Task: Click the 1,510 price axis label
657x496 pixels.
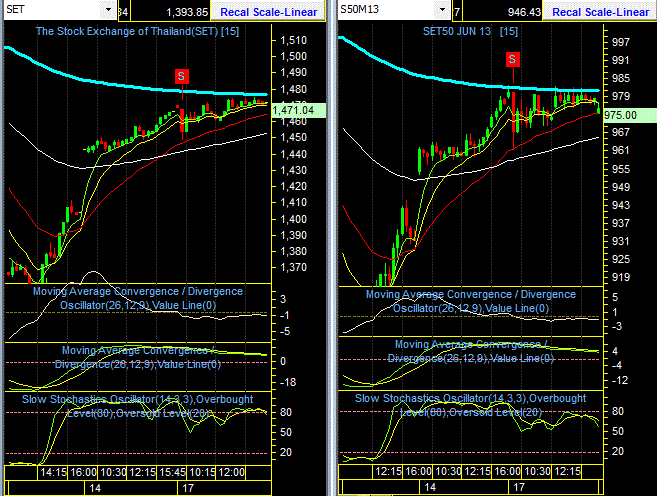Action: tap(293, 41)
